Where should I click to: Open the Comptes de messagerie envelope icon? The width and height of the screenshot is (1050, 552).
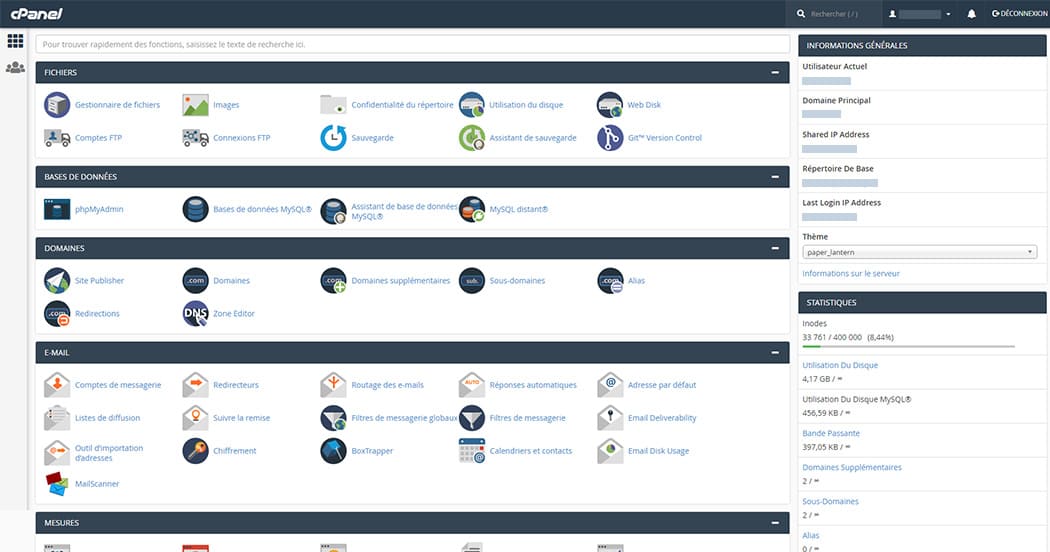click(57, 385)
